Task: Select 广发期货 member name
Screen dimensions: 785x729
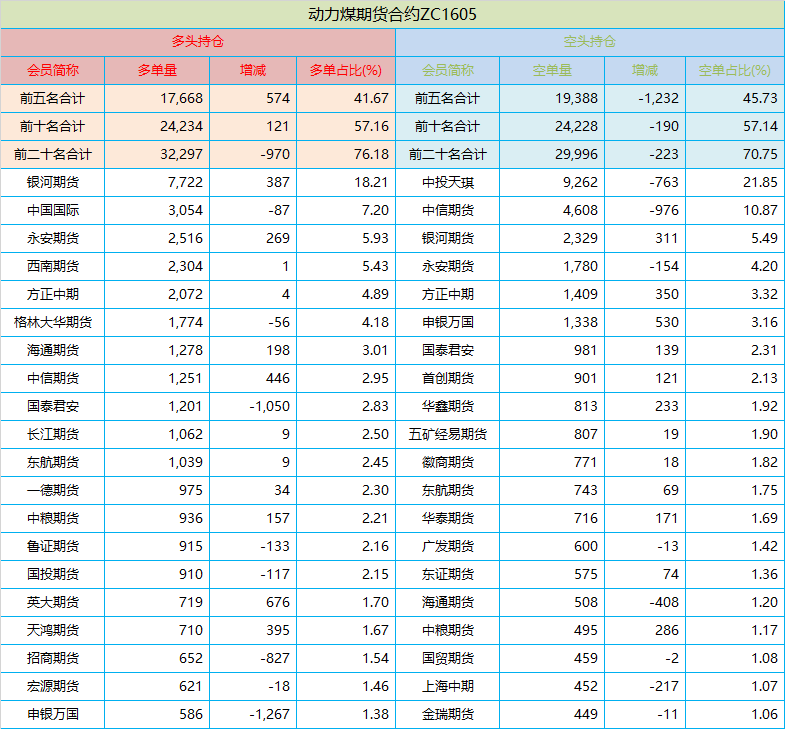Action: (x=448, y=547)
